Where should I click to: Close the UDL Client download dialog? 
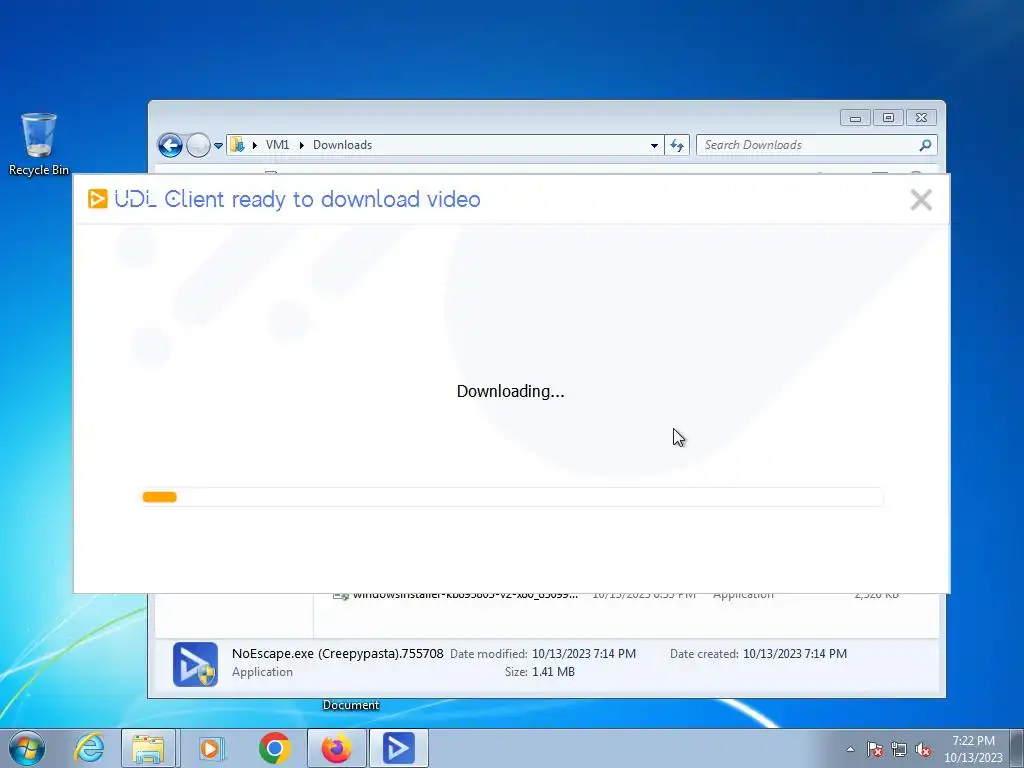(x=921, y=200)
